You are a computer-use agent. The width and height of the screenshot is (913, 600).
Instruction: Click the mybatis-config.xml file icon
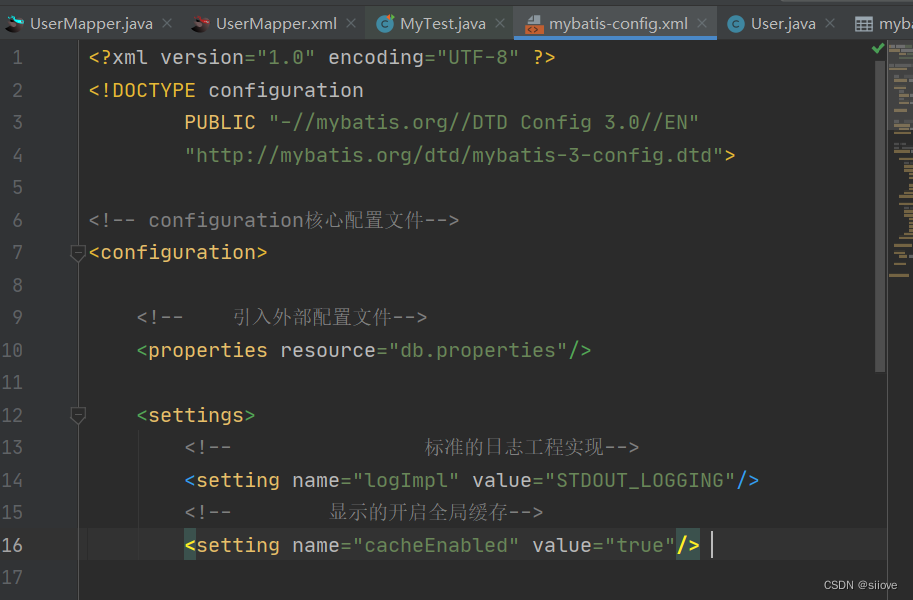point(534,24)
